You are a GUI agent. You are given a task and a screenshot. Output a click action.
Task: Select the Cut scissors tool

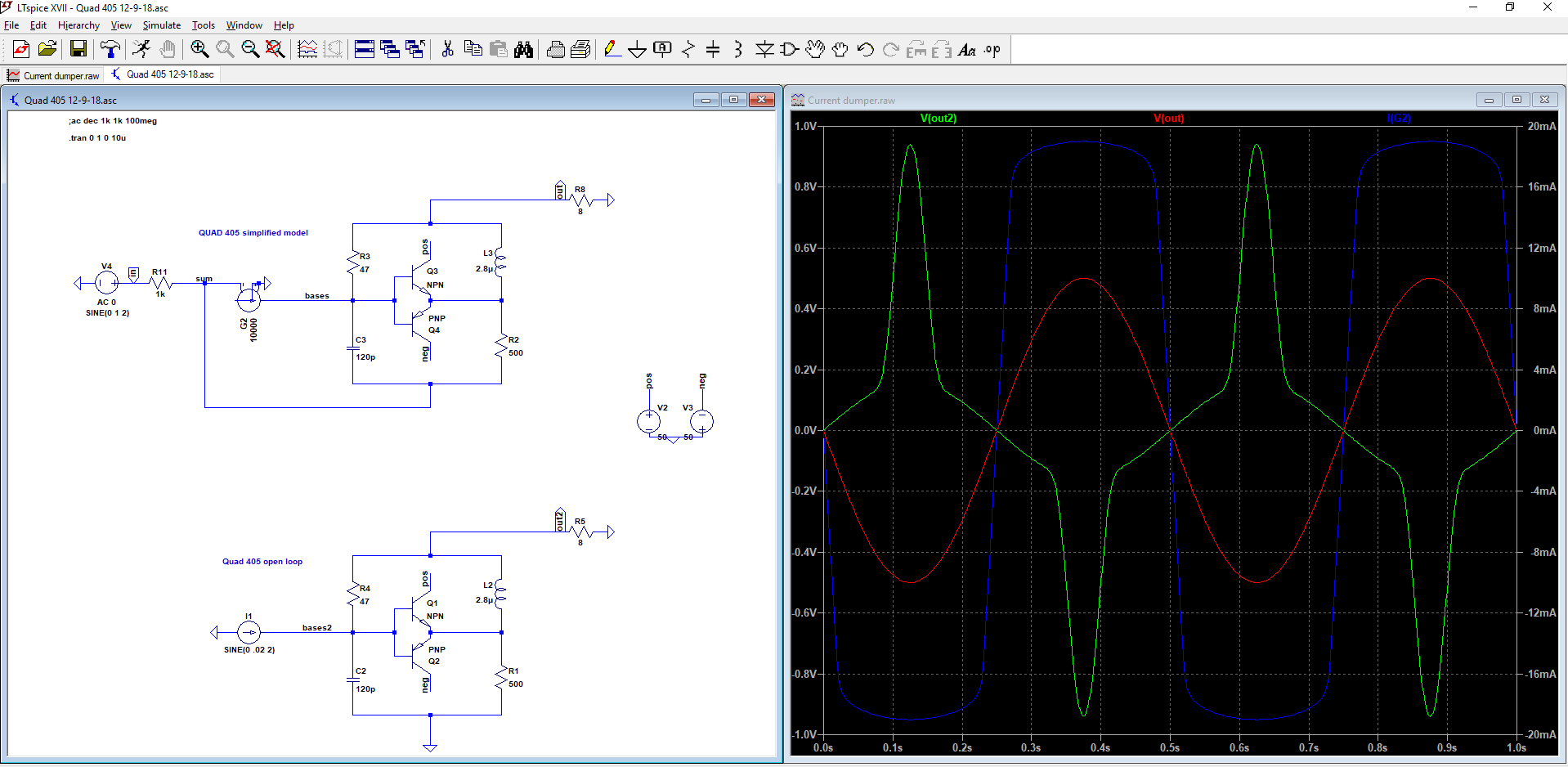[447, 50]
